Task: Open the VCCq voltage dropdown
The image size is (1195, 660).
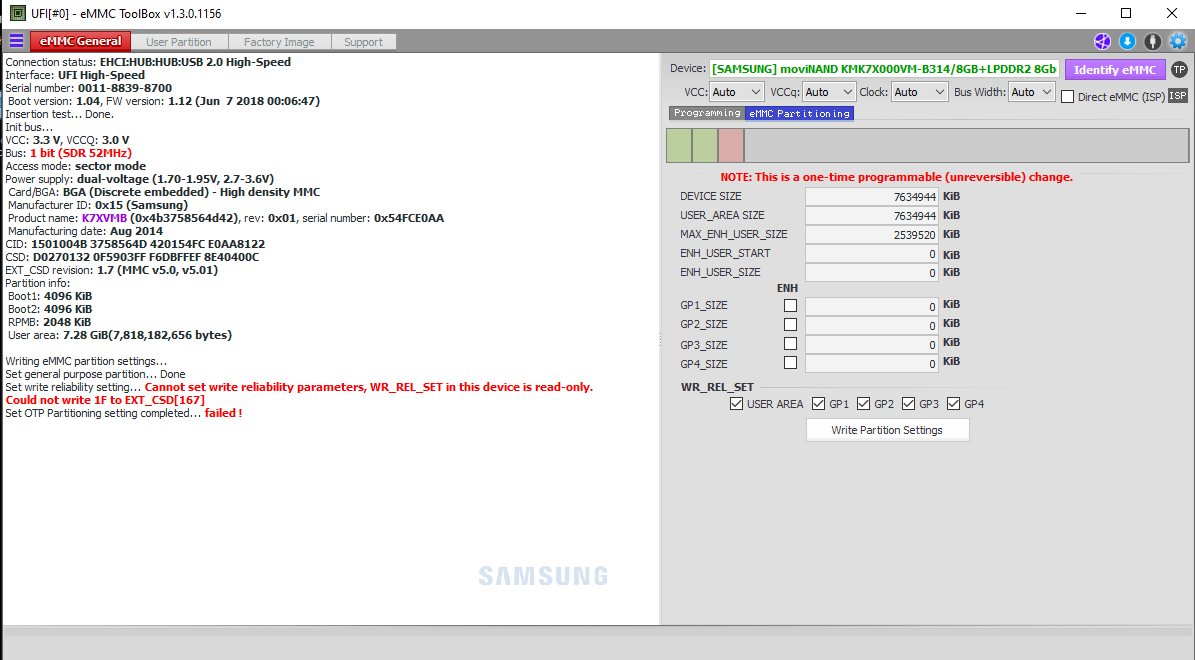Action: click(x=829, y=92)
